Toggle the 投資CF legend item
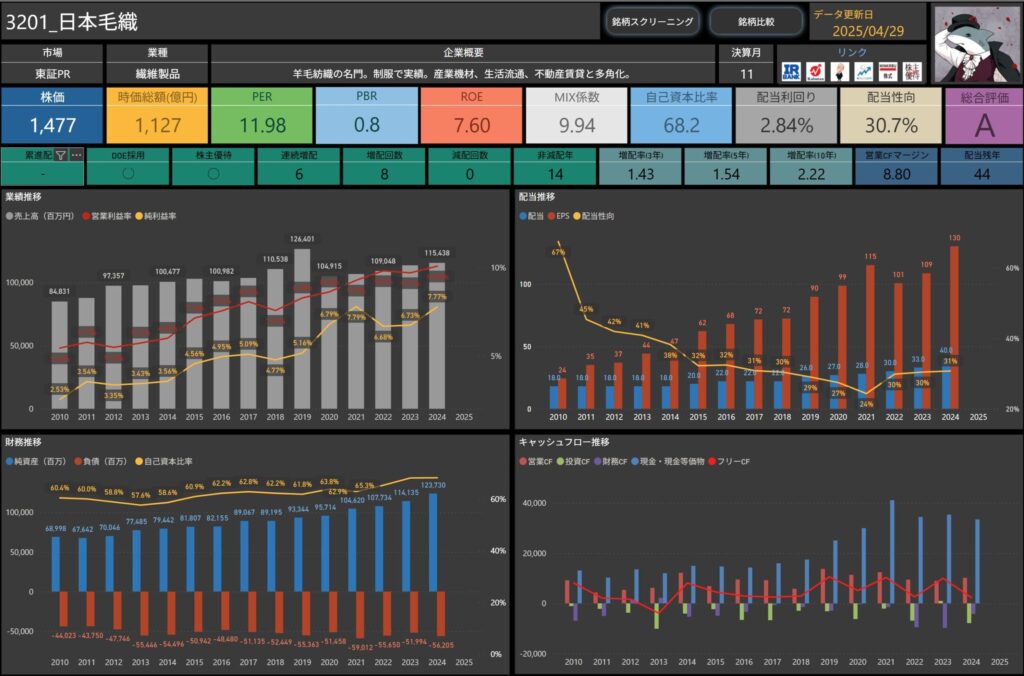 573,462
